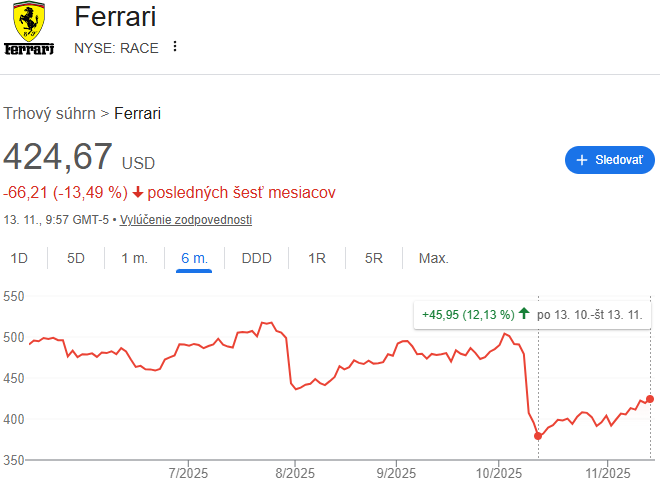Open the three-dot options menu beside NYSE: RACE
This screenshot has height=483, width=660.
[x=176, y=47]
